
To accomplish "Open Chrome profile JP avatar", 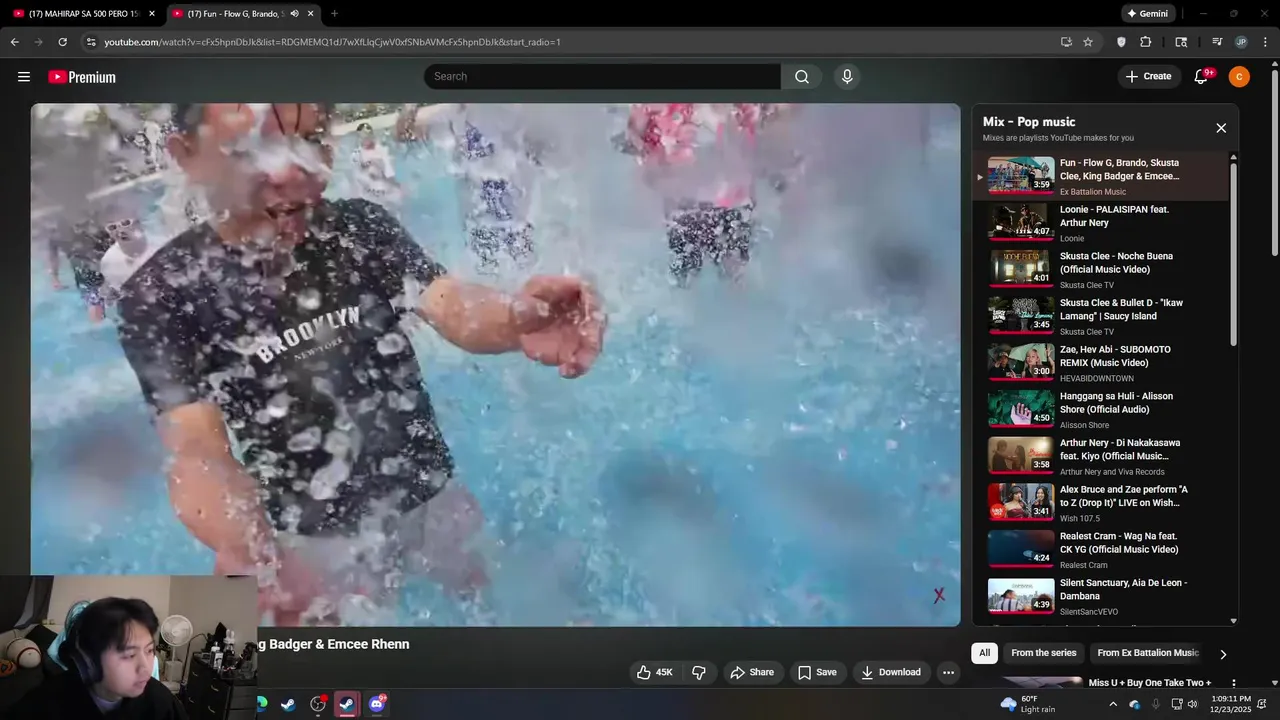I will (1241, 42).
